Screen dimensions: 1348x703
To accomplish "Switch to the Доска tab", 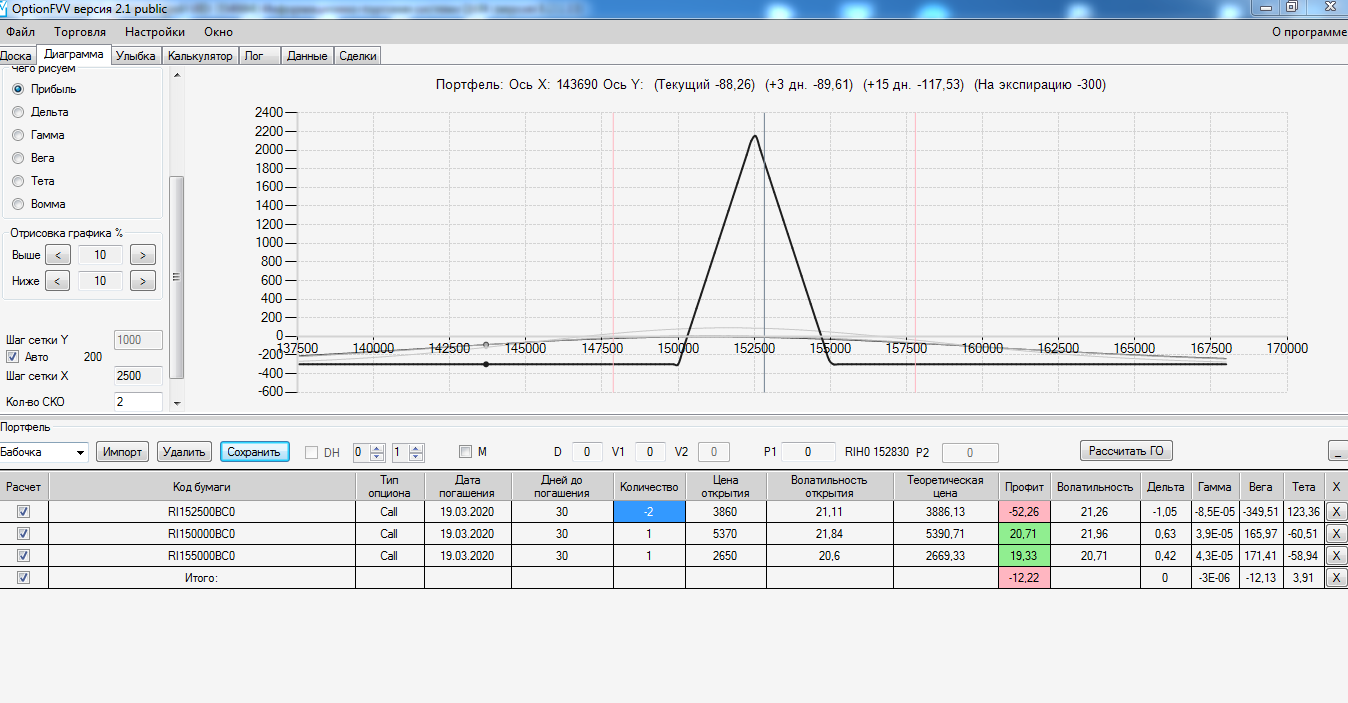I will tap(16, 56).
